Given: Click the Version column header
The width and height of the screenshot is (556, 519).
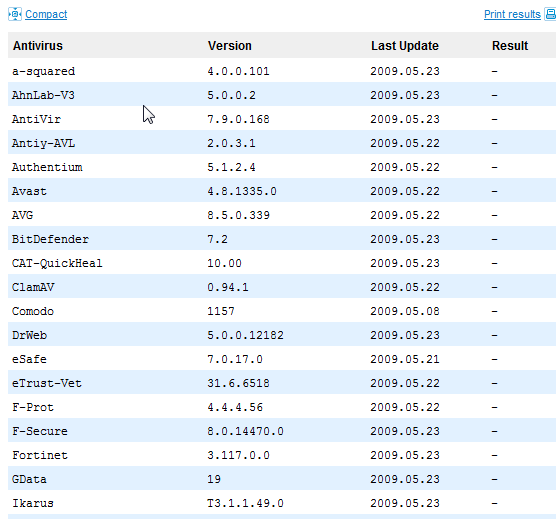Looking at the screenshot, I should pyautogui.click(x=230, y=46).
